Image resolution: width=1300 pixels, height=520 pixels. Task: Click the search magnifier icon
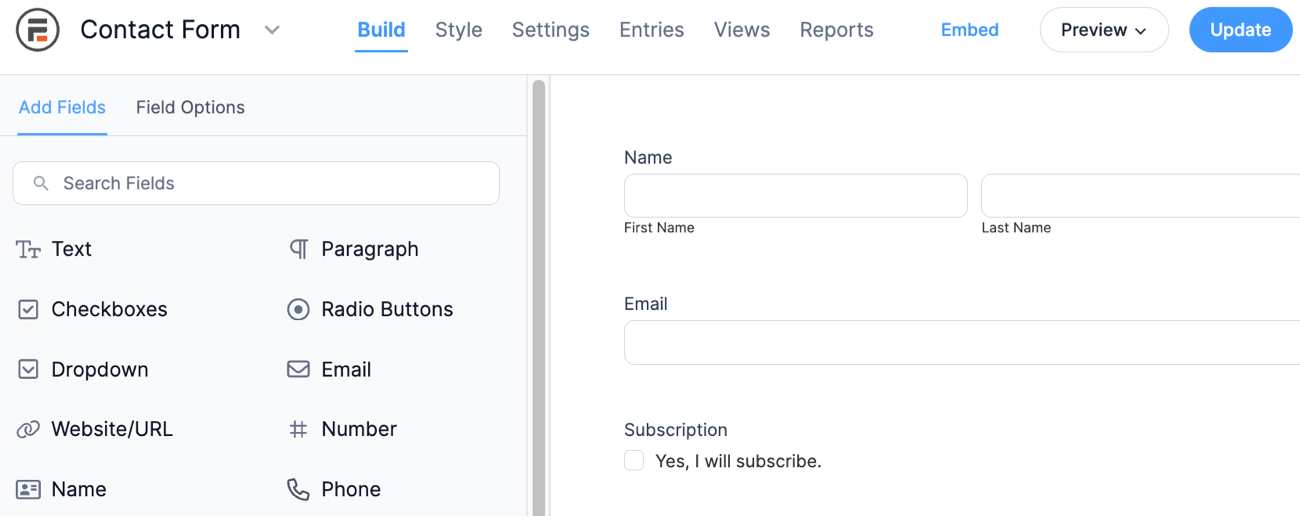(x=41, y=184)
